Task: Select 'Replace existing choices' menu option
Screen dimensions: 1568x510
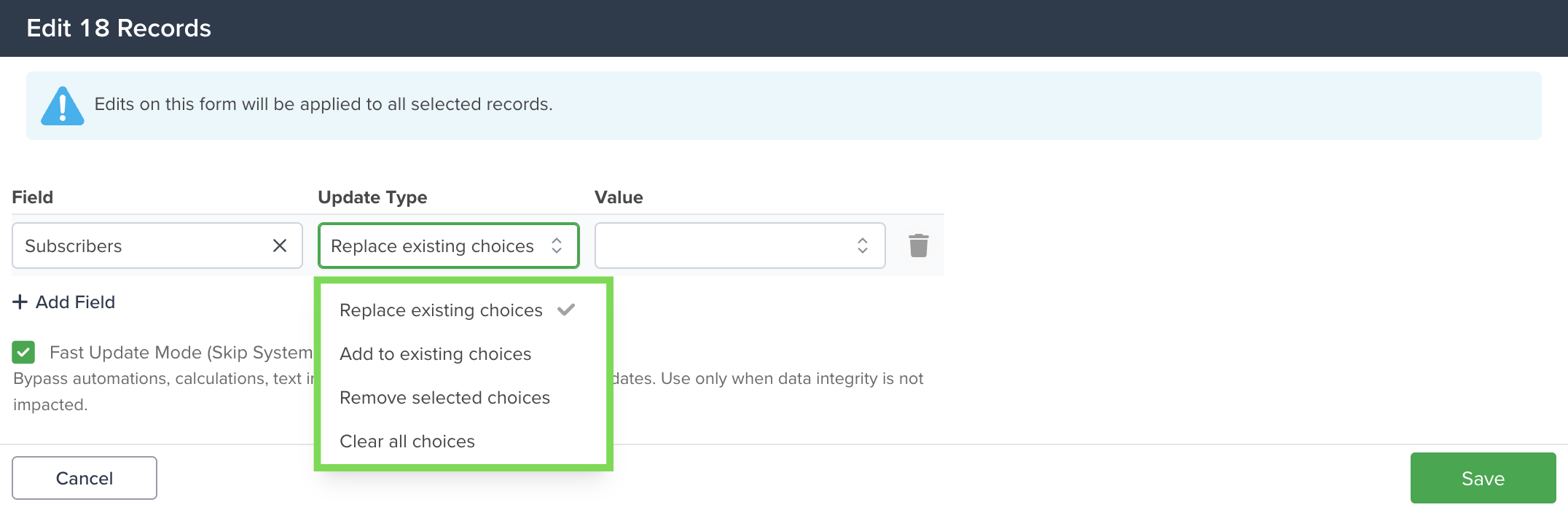Action: (x=463, y=310)
